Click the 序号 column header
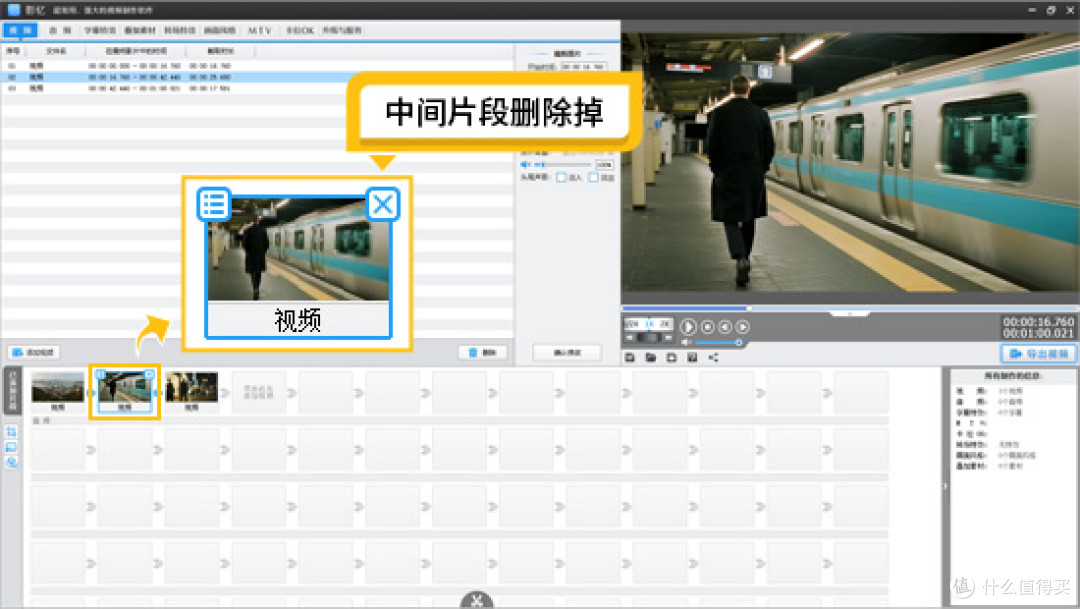Image resolution: width=1080 pixels, height=609 pixels. click(13, 52)
